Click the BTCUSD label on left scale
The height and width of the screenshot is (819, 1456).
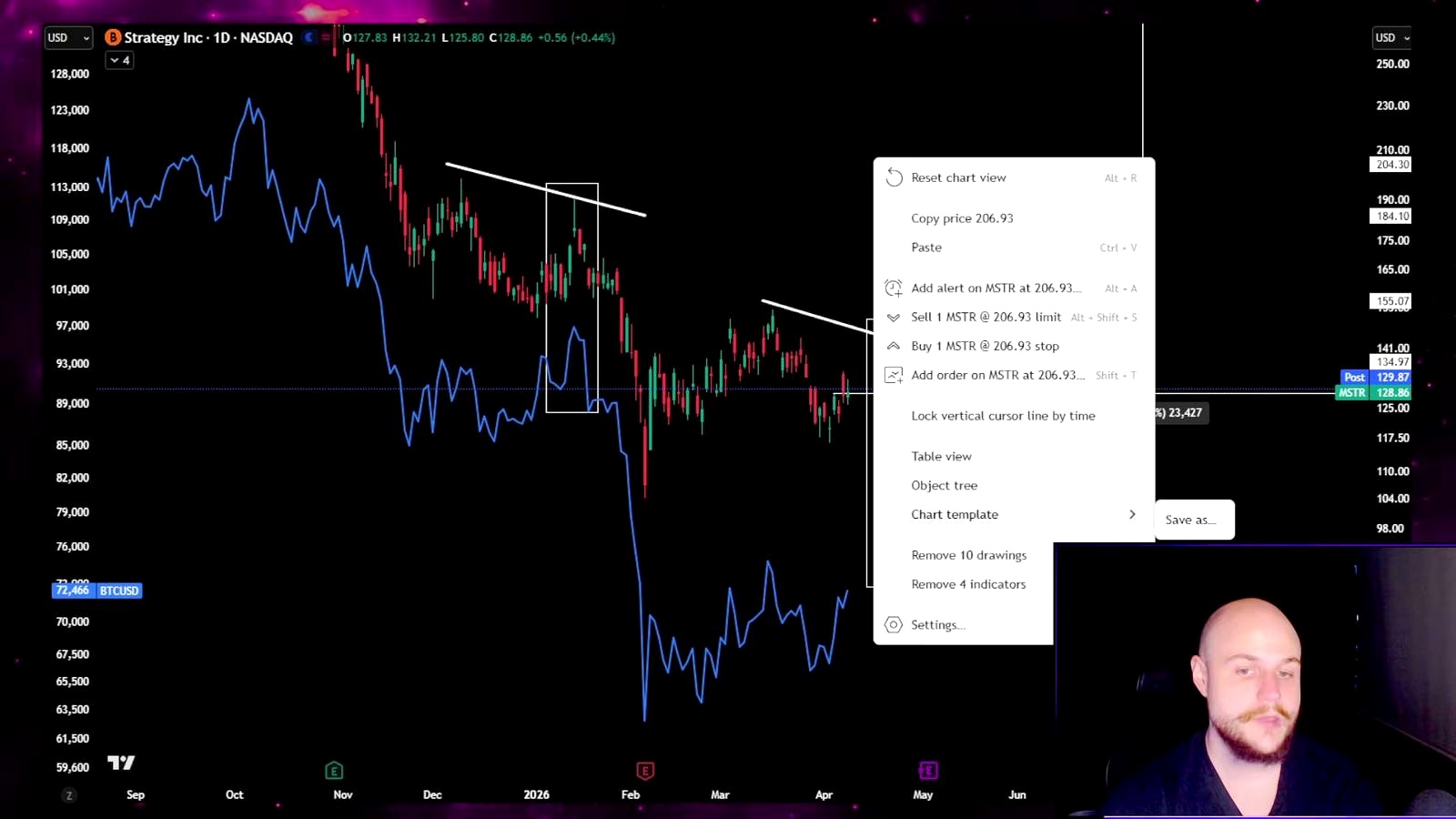[119, 591]
